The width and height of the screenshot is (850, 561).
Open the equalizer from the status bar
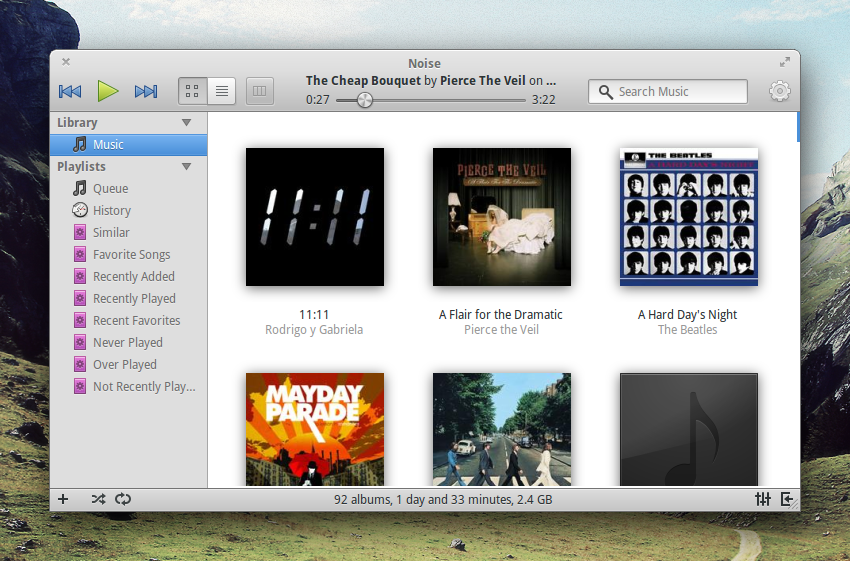pyautogui.click(x=763, y=499)
